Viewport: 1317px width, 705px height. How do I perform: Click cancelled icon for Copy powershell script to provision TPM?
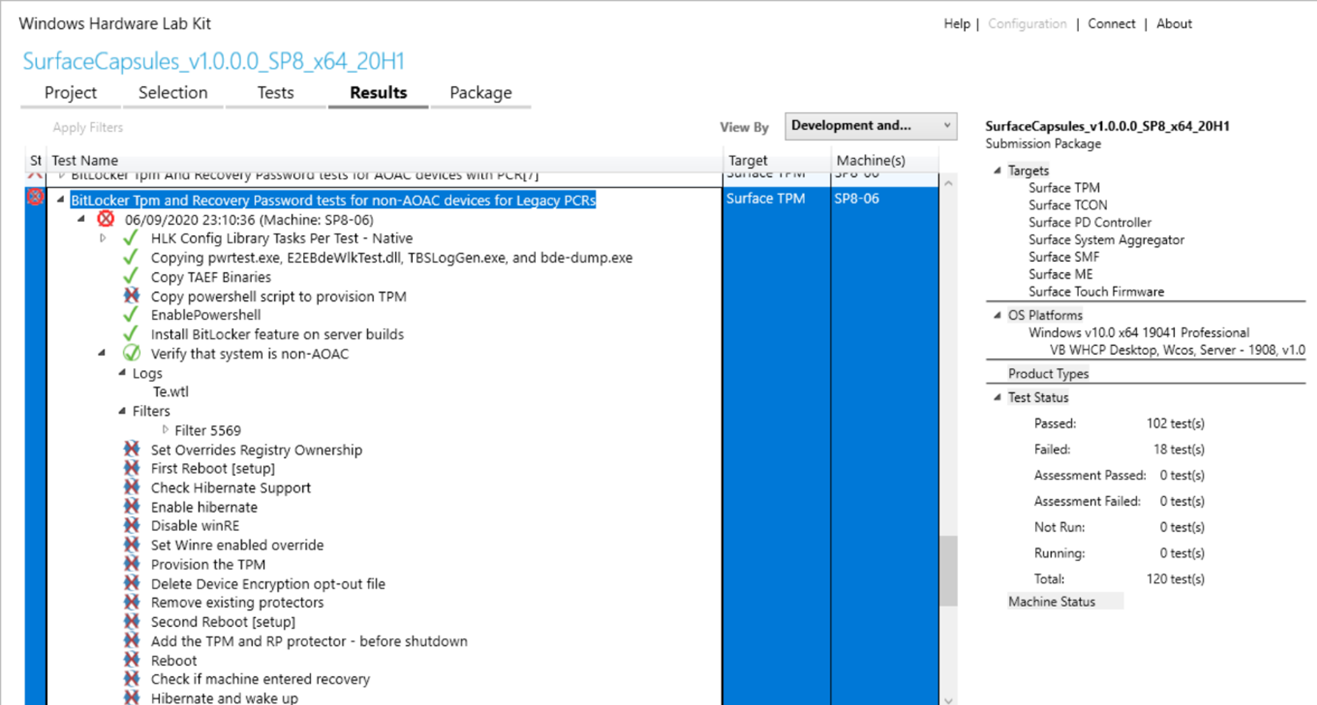(130, 296)
